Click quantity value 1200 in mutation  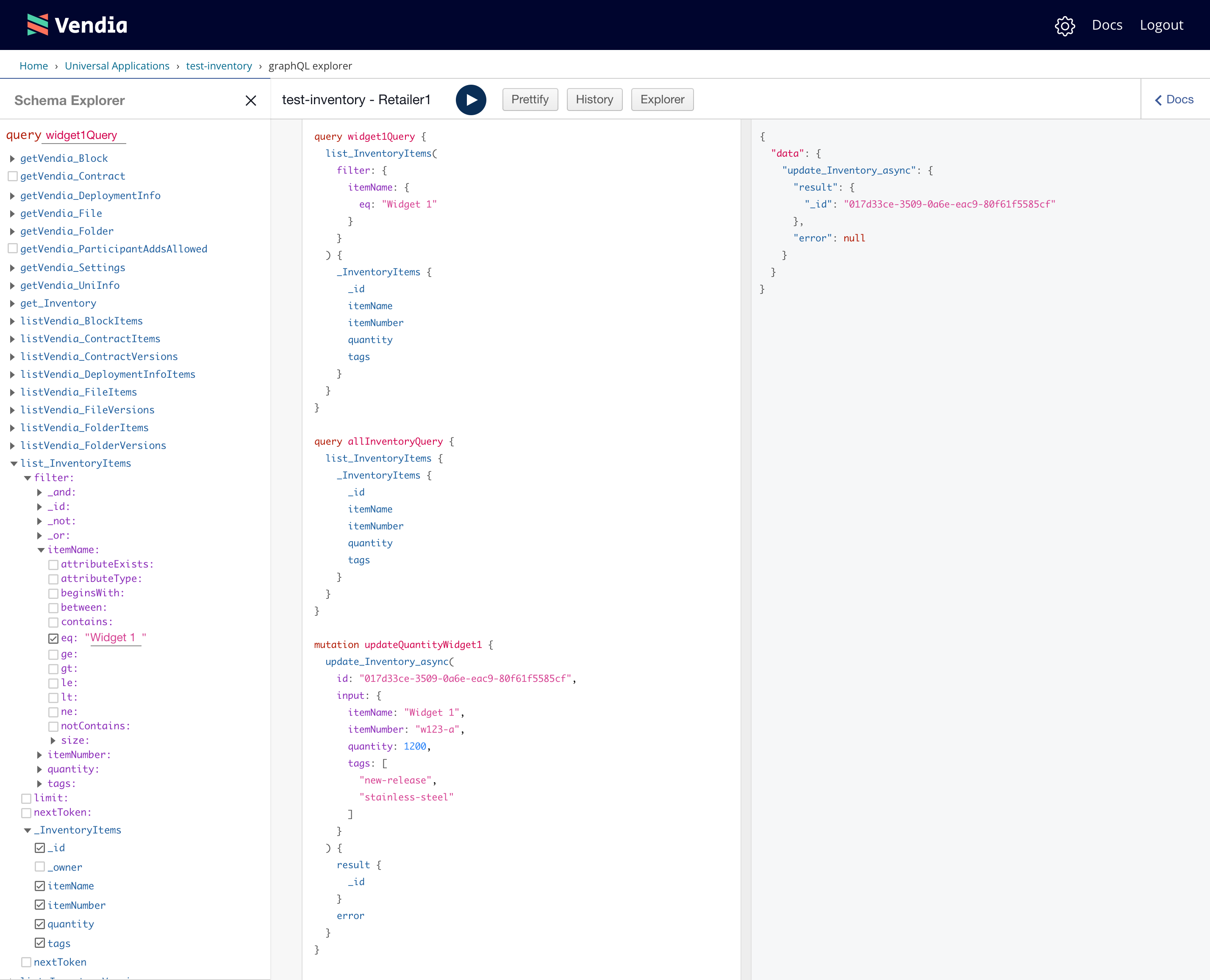pyautogui.click(x=415, y=746)
